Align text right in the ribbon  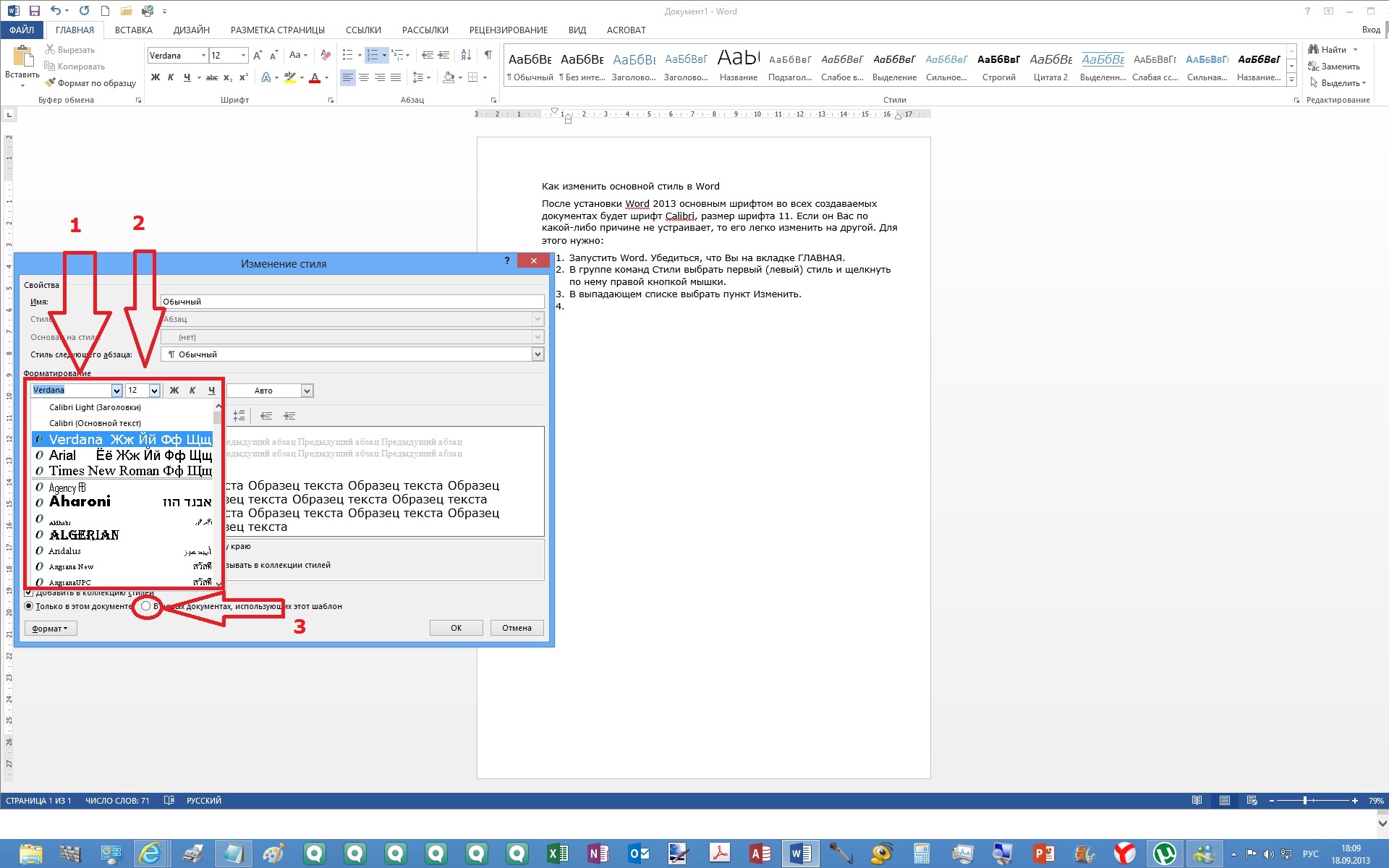tap(380, 77)
